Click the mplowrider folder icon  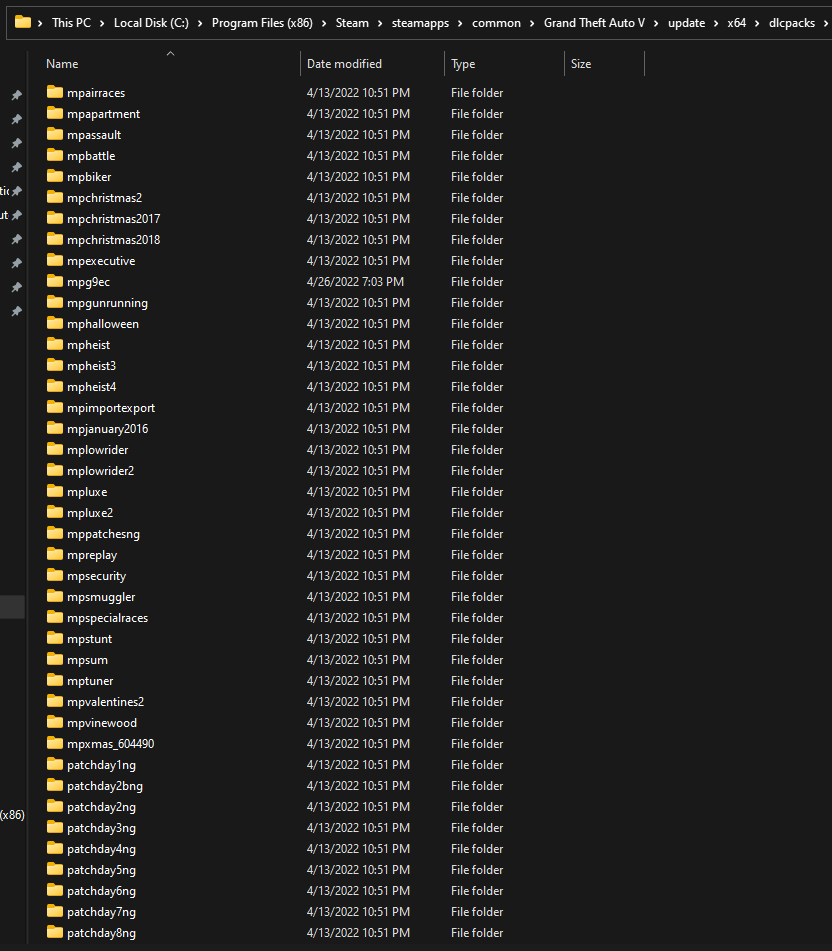click(x=55, y=449)
